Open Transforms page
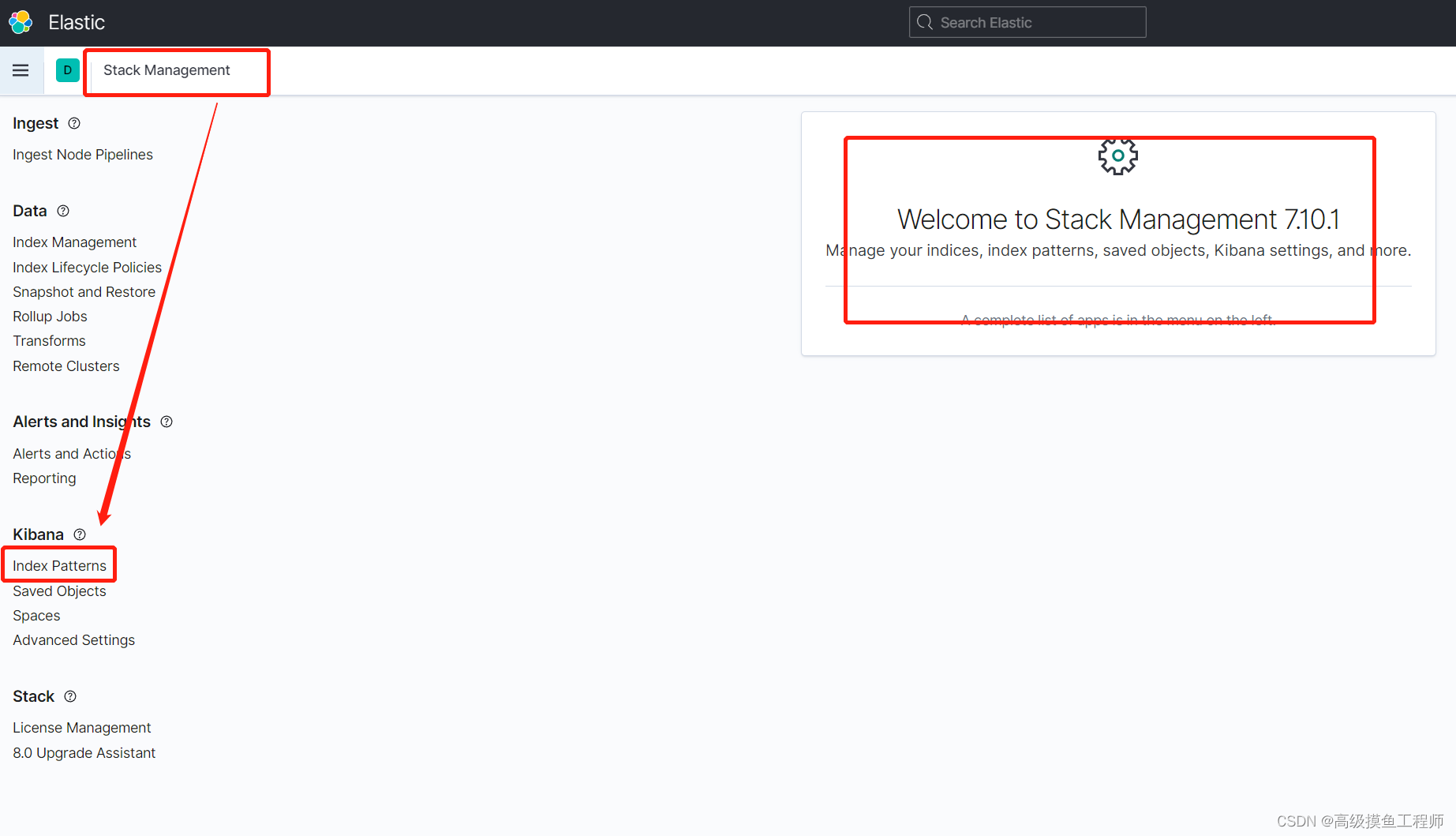 (49, 341)
